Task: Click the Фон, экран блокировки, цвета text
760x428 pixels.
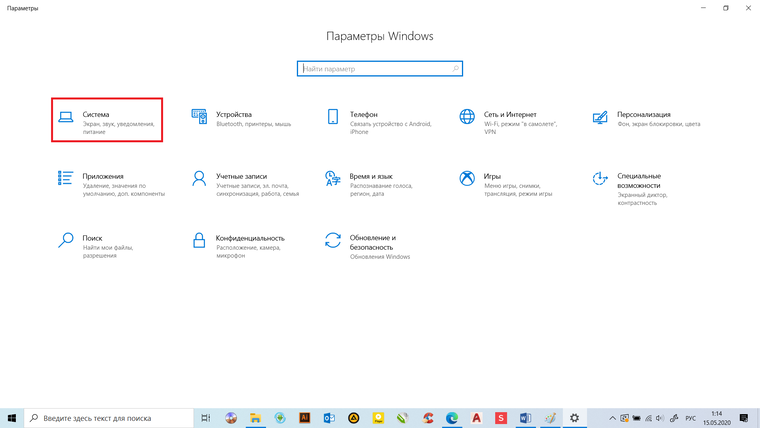Action: [659, 124]
